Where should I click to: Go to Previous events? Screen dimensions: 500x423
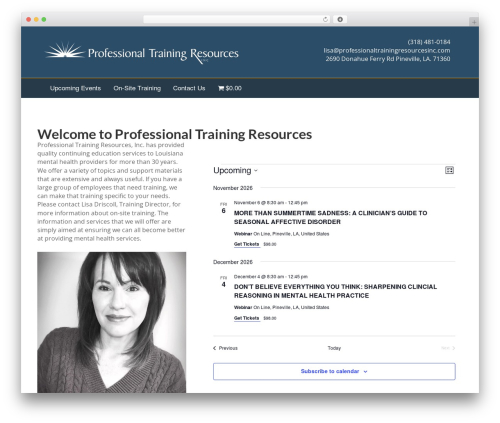pos(225,348)
